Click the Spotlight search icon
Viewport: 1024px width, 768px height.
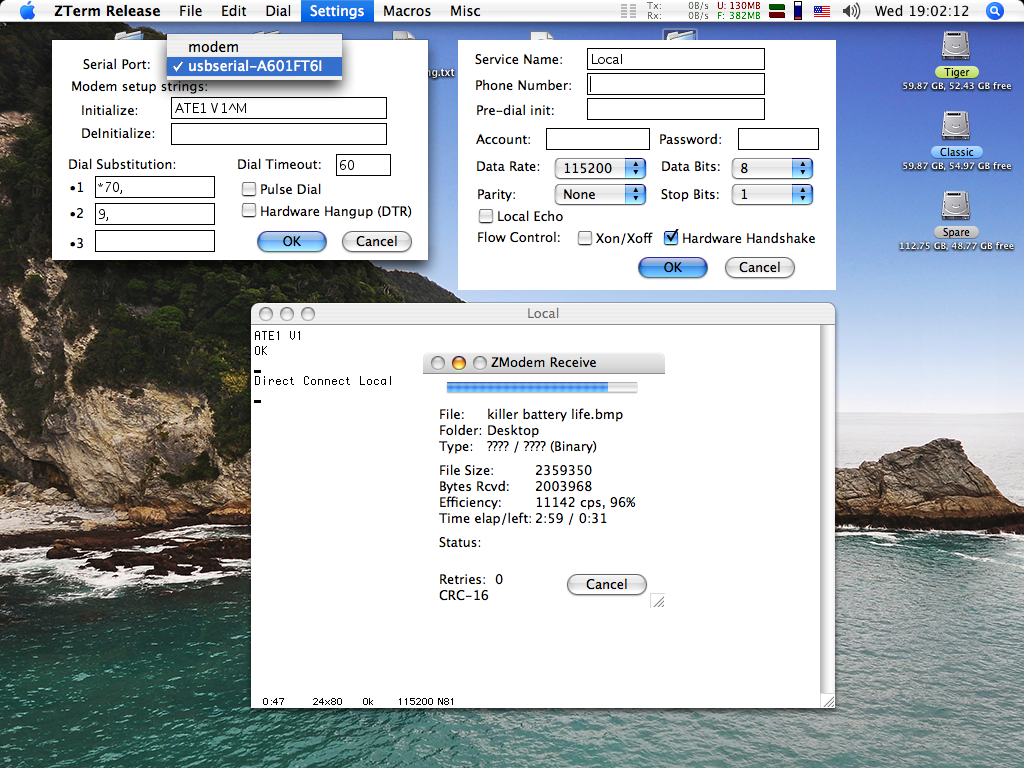coord(994,11)
